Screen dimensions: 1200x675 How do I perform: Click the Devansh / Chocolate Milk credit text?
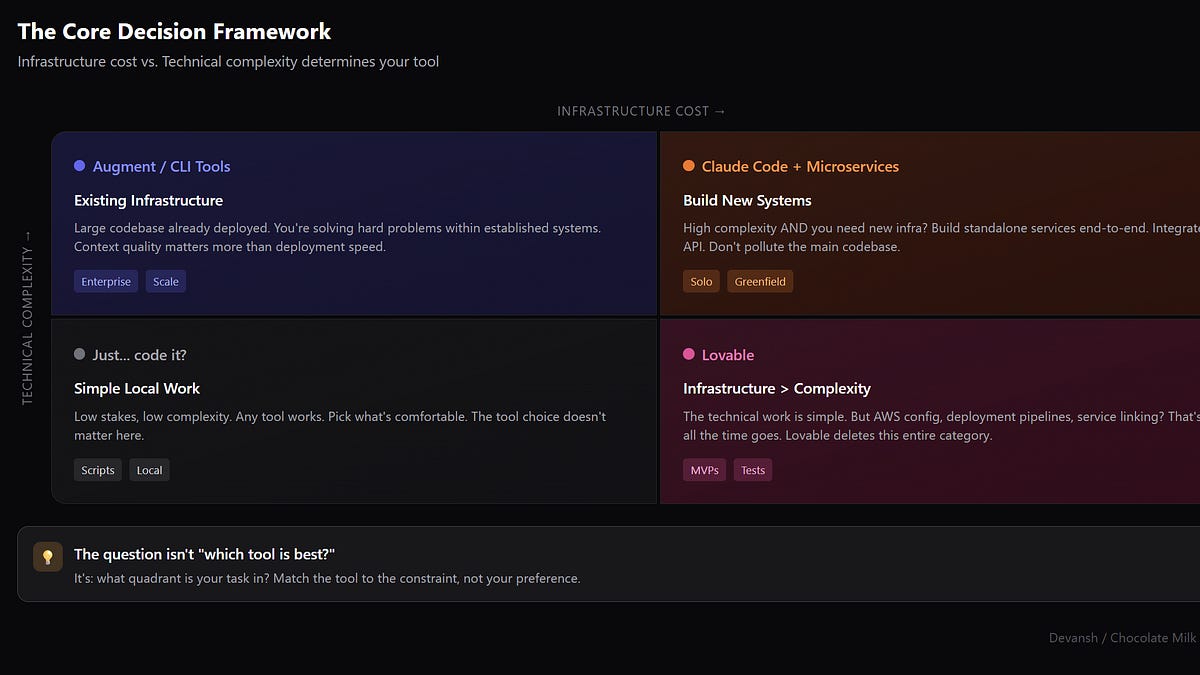tap(1122, 638)
